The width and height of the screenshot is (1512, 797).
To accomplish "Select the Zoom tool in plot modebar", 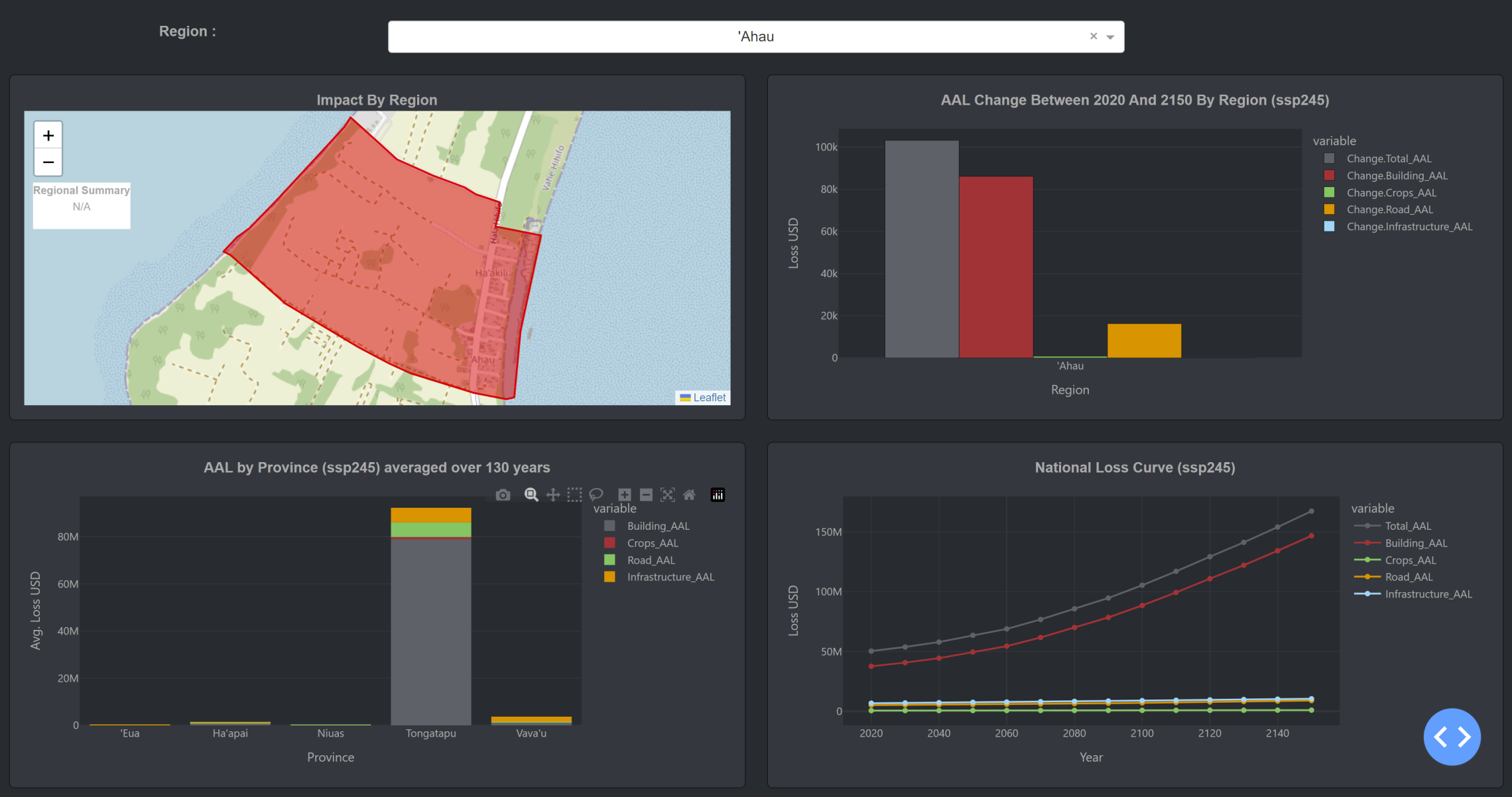I will tap(531, 495).
